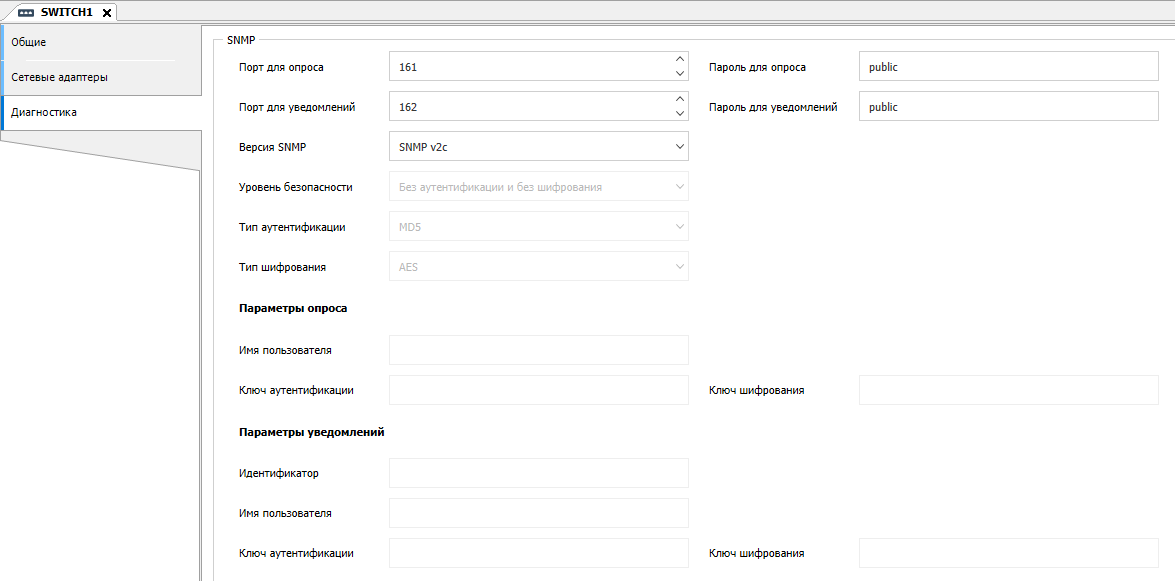
Task: Click the SWITCH1 device icon in tab
Action: (27, 12)
